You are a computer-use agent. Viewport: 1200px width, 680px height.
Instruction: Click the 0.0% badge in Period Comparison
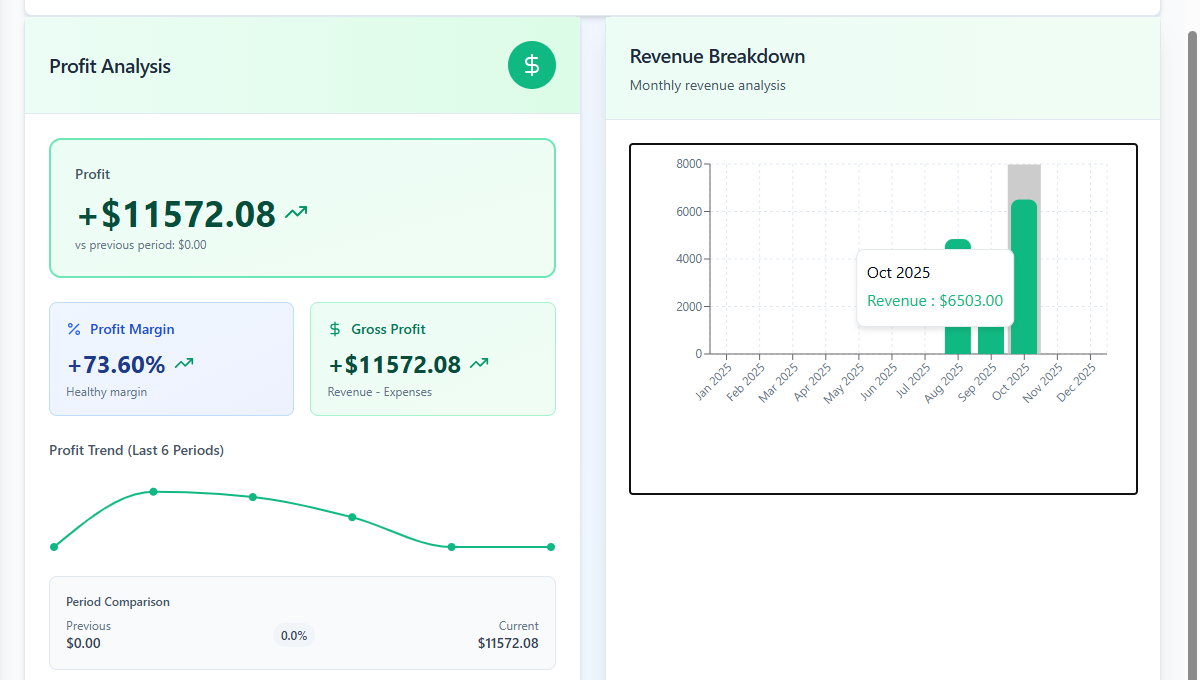[293, 635]
